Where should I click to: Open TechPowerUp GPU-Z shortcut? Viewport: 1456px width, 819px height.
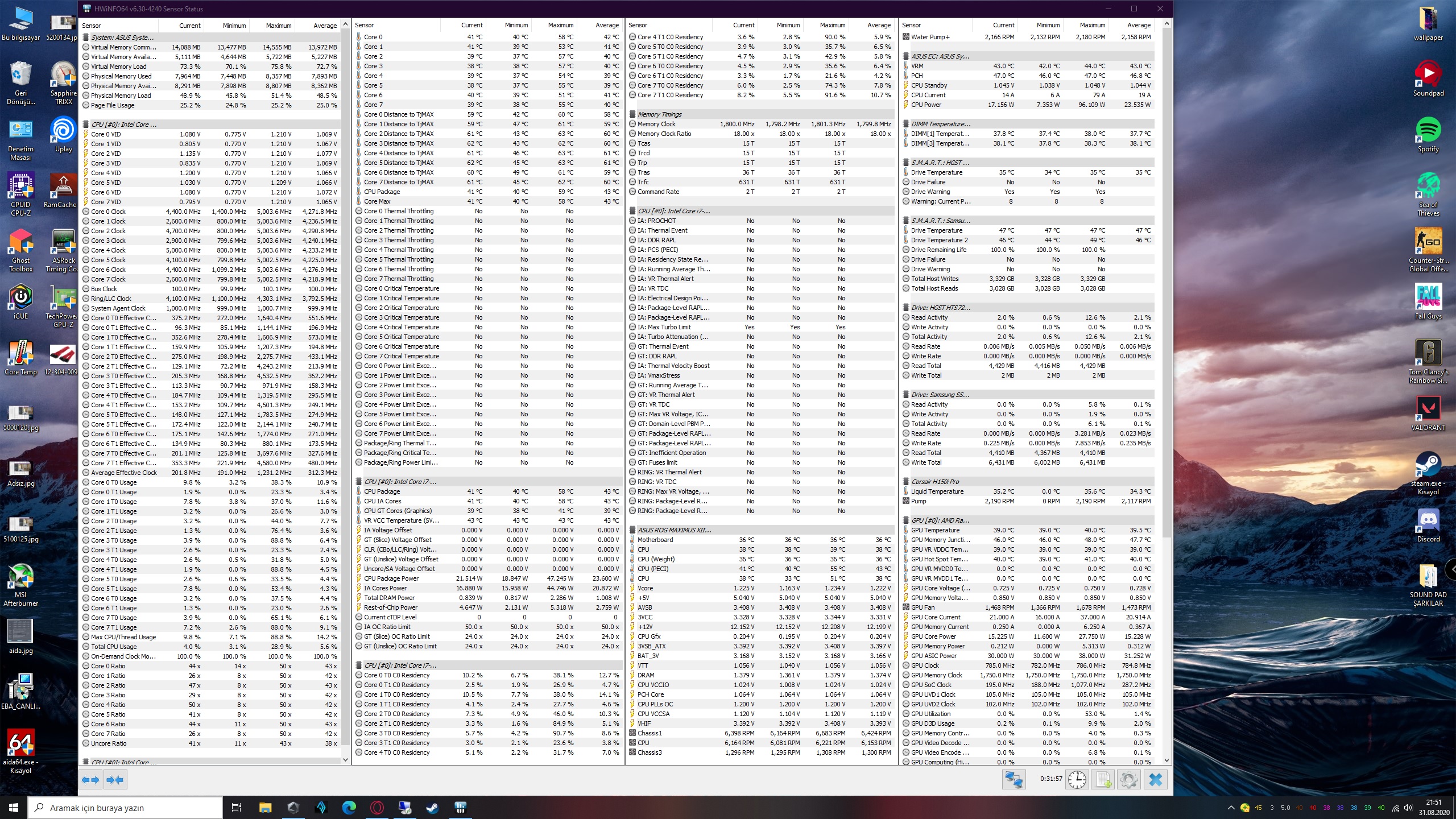[63, 306]
